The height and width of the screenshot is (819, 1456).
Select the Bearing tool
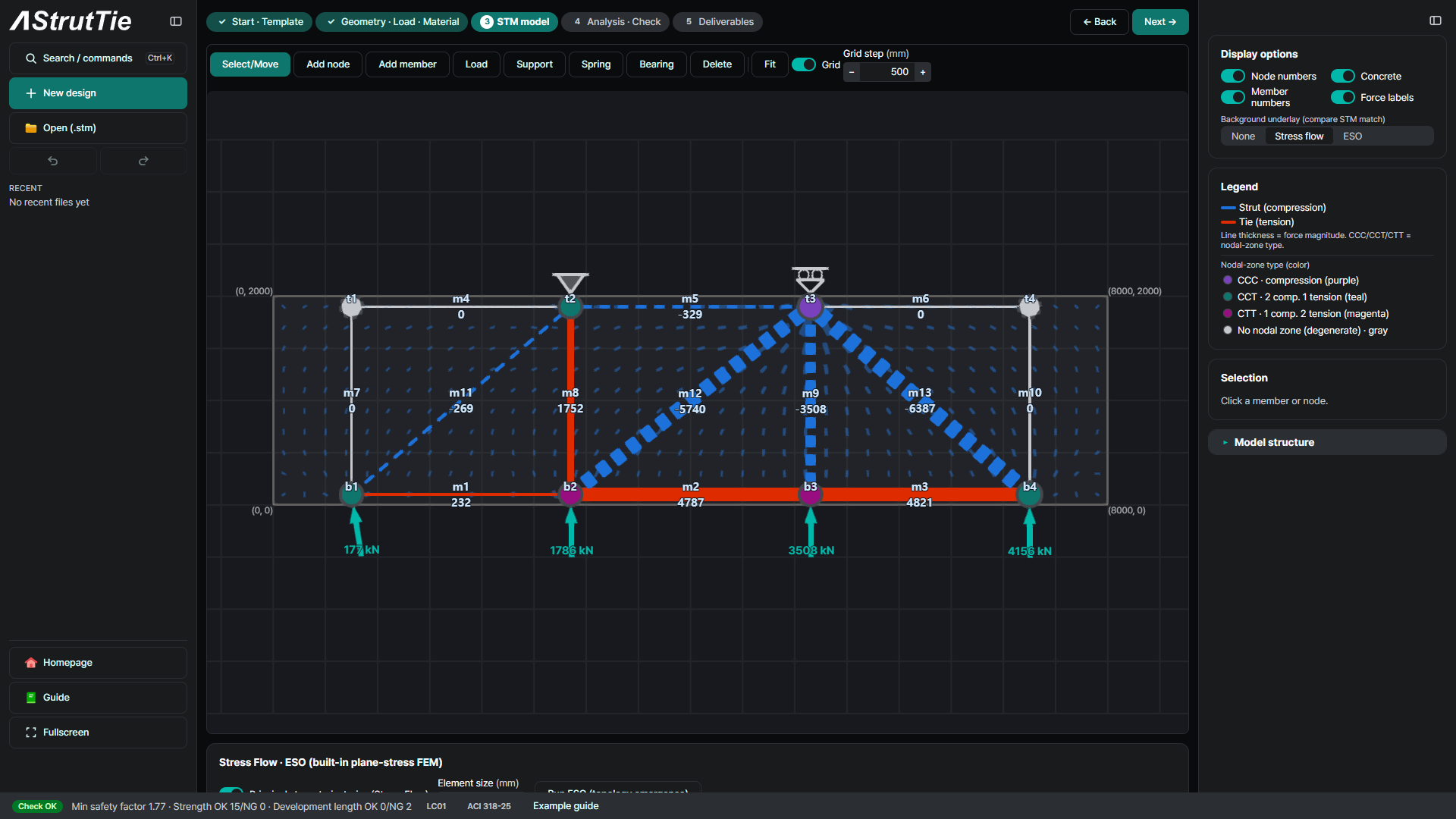point(657,64)
